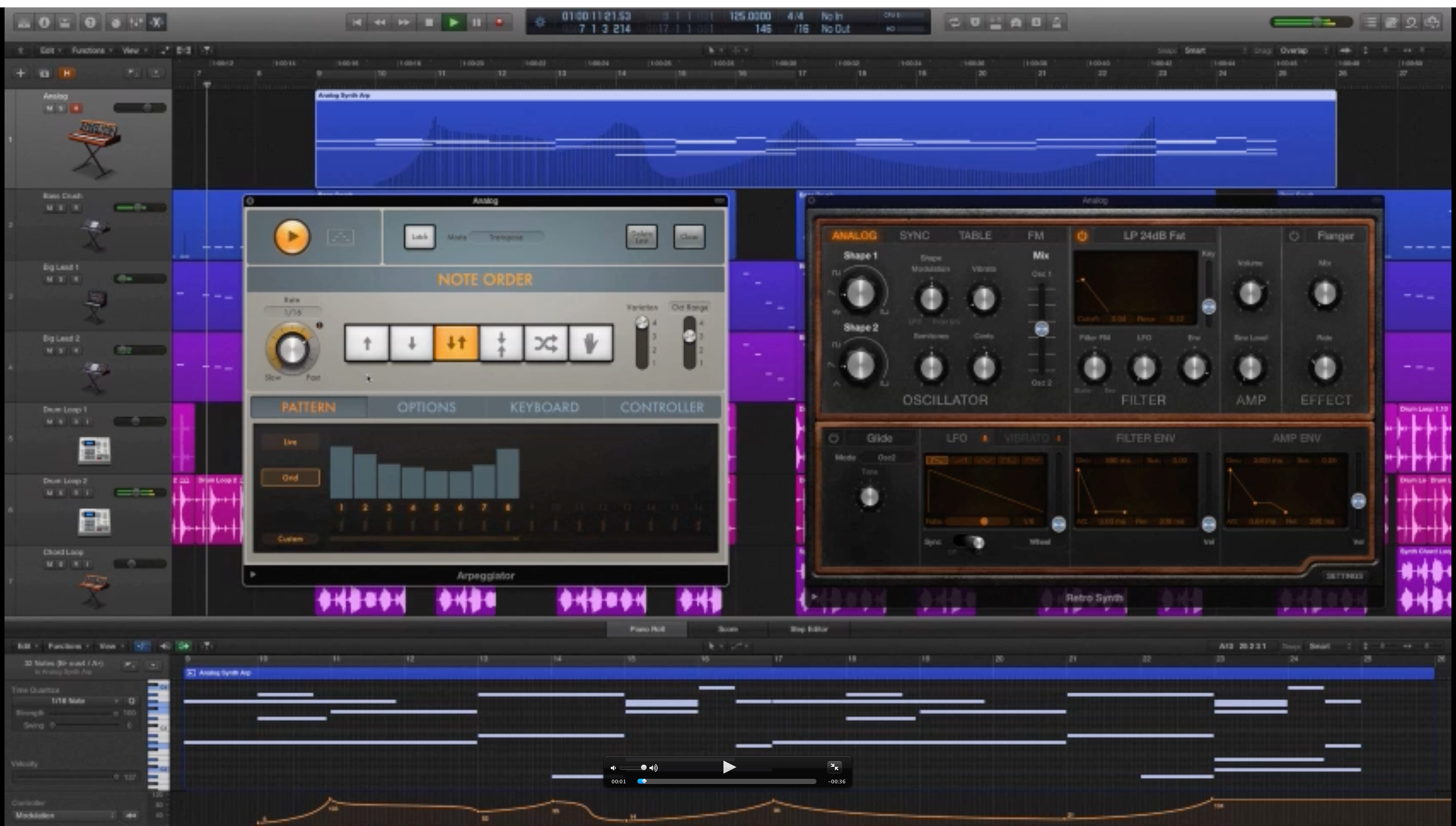Switch to the arpeggiator OPTIONS tab
The image size is (1456, 826).
(x=427, y=407)
